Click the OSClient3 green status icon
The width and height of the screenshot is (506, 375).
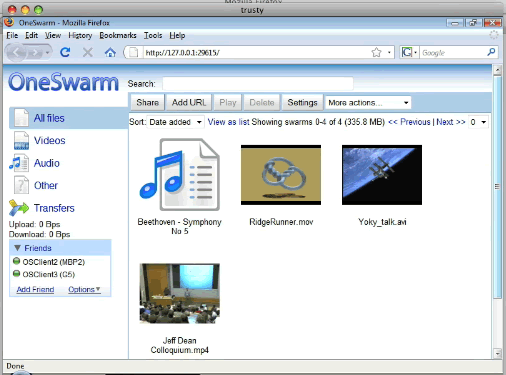point(16,274)
